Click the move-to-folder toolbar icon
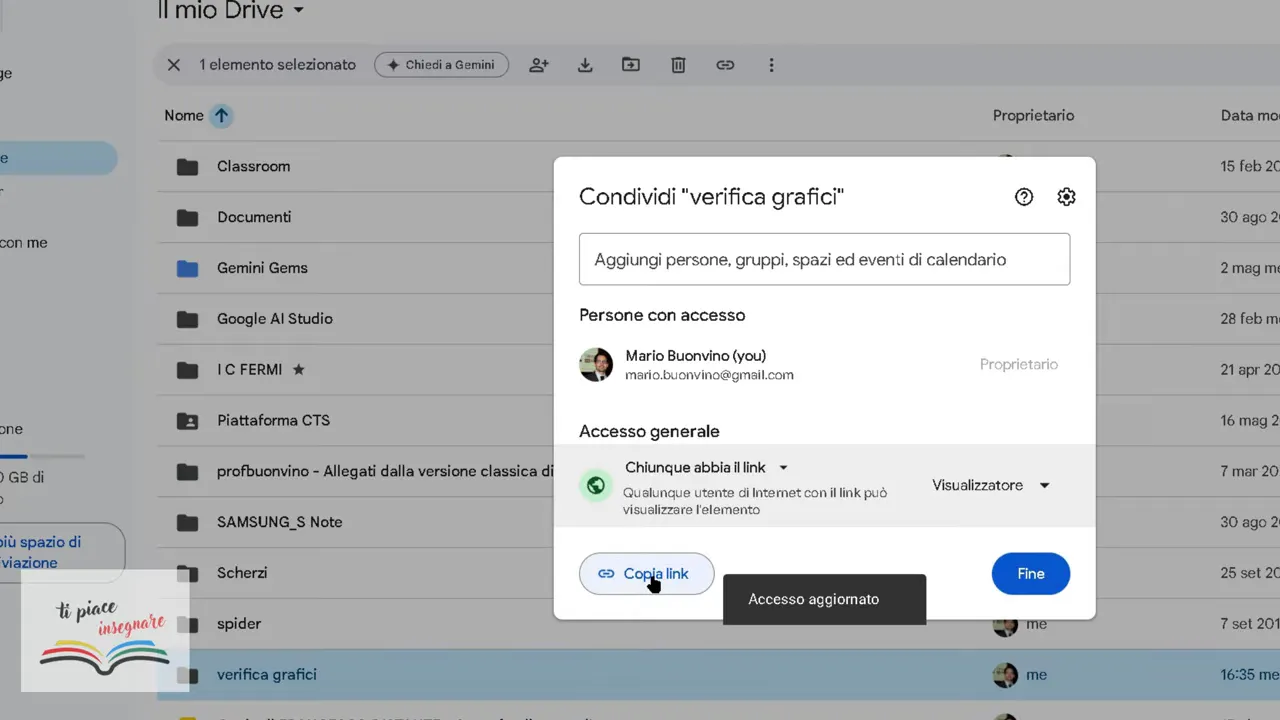 point(631,65)
